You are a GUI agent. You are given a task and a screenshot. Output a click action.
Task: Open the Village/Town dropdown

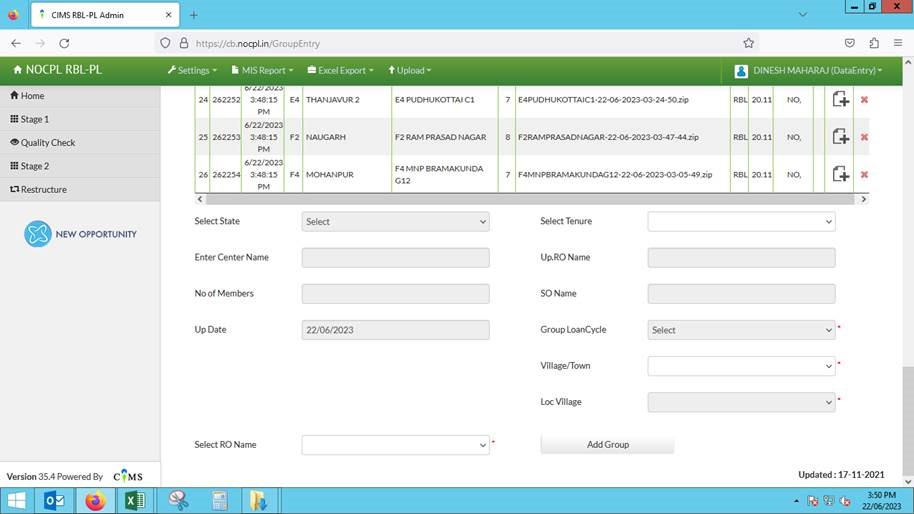point(741,366)
